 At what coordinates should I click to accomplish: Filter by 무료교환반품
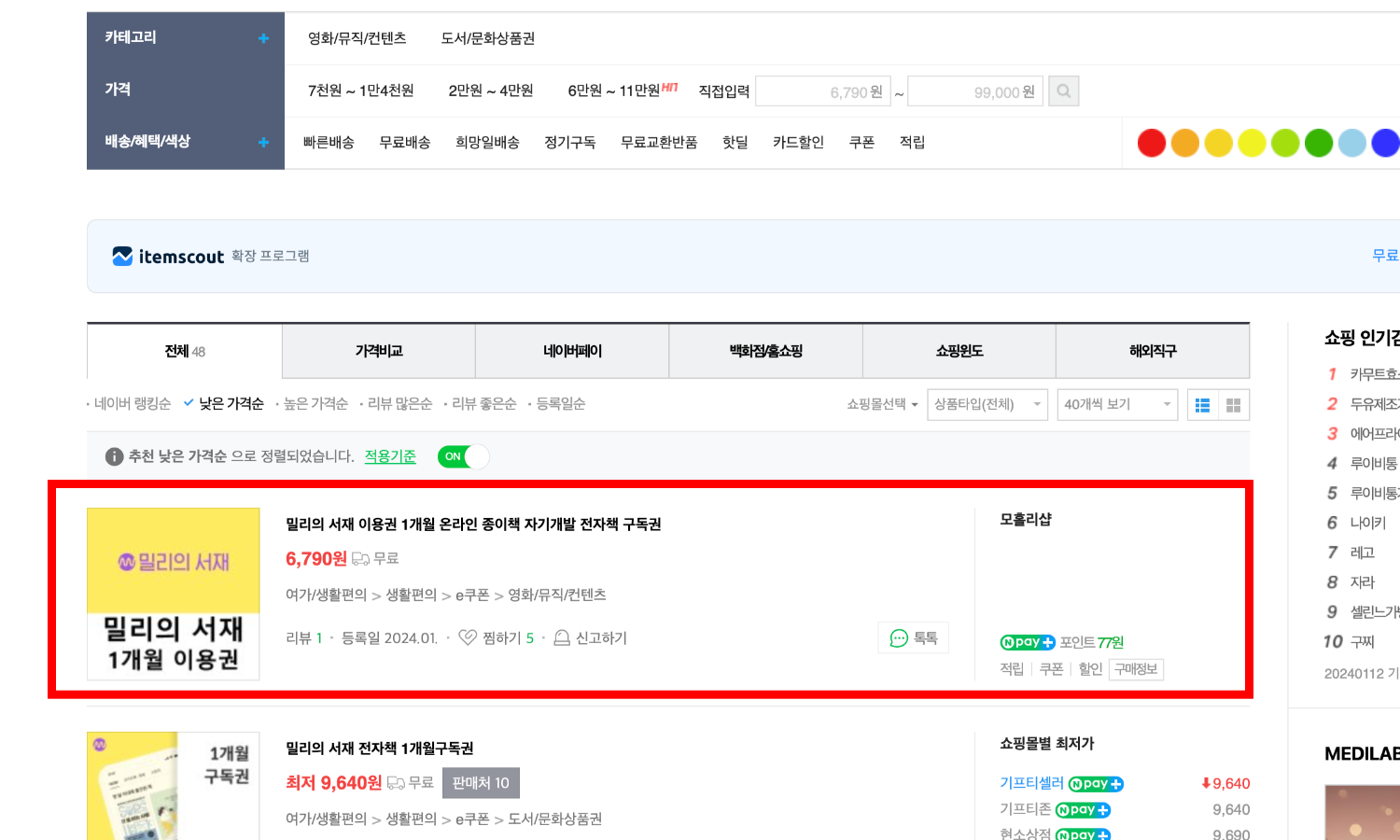click(659, 142)
